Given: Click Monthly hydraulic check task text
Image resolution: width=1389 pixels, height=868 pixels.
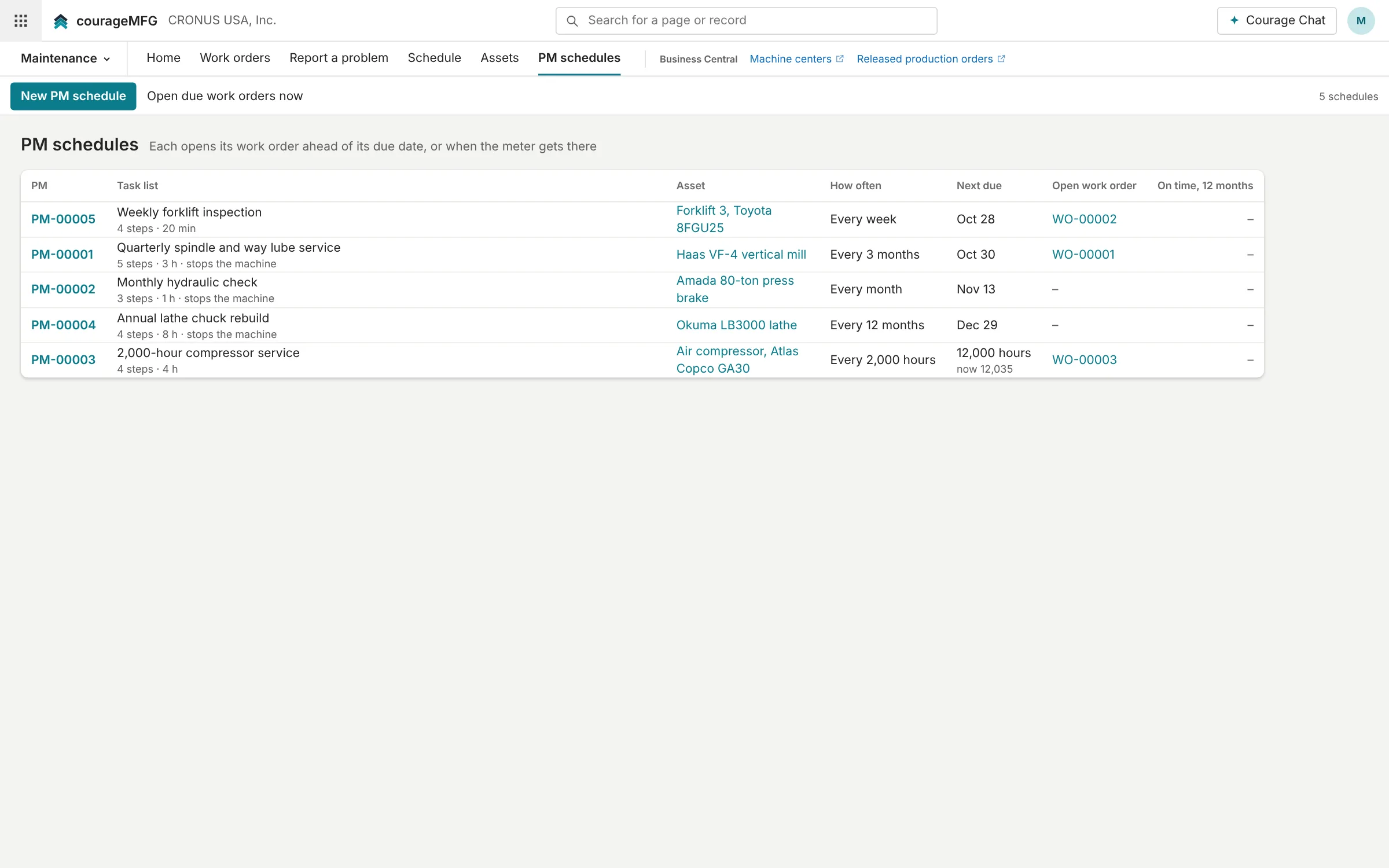Looking at the screenshot, I should tap(187, 282).
